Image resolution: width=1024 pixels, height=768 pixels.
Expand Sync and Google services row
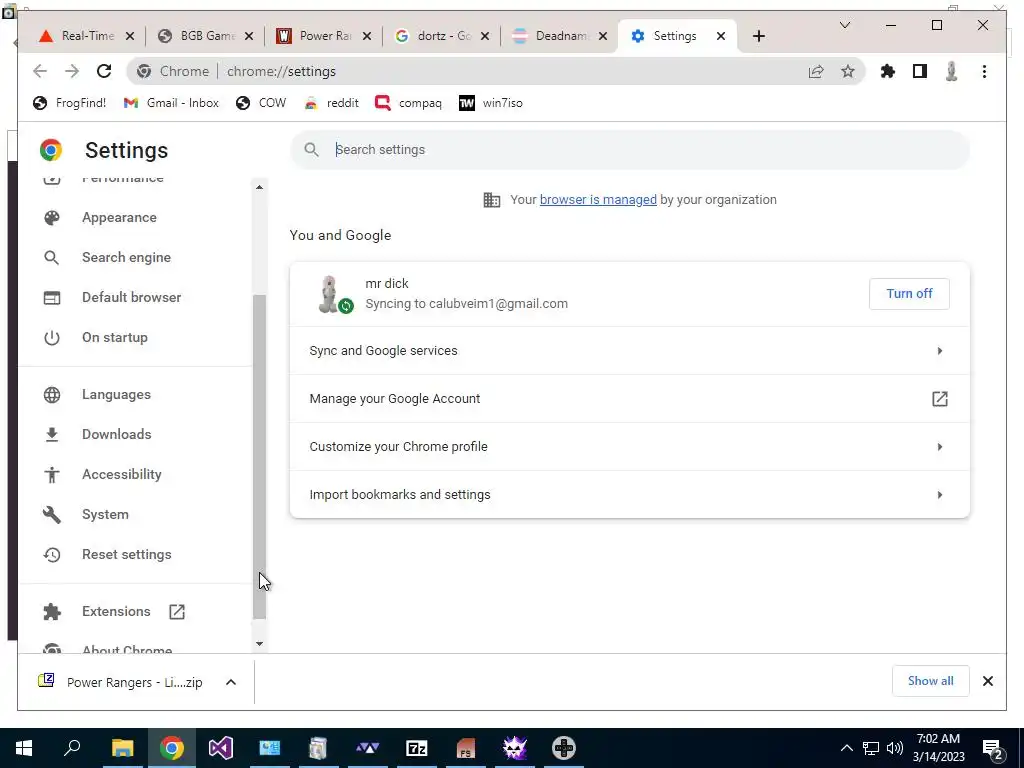[630, 351]
